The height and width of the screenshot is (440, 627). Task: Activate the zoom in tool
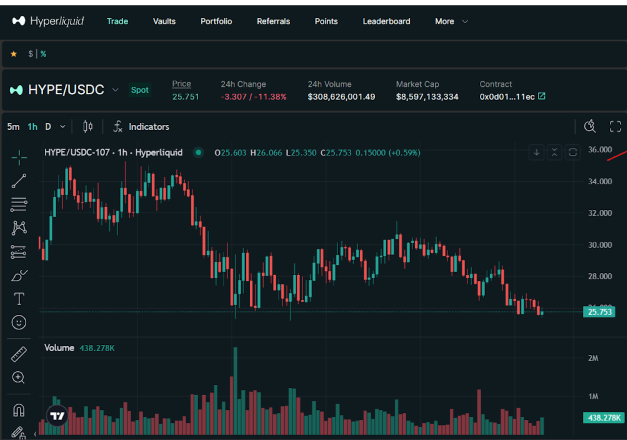[x=18, y=377]
